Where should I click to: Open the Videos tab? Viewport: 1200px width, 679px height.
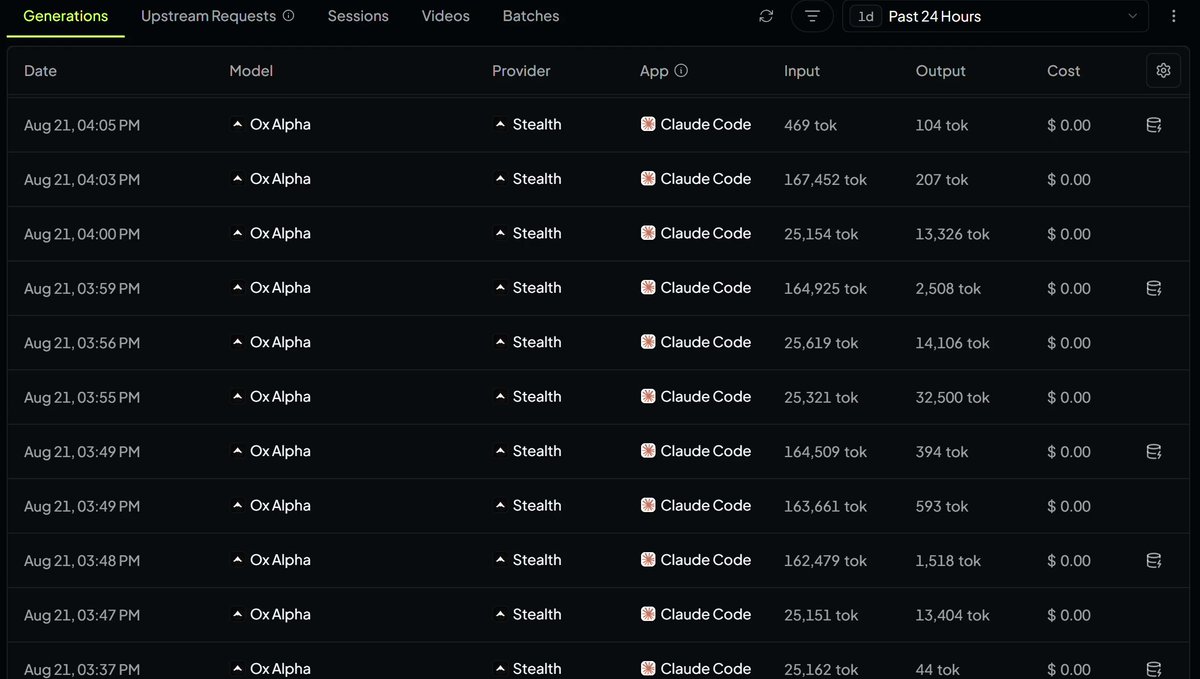coord(446,16)
